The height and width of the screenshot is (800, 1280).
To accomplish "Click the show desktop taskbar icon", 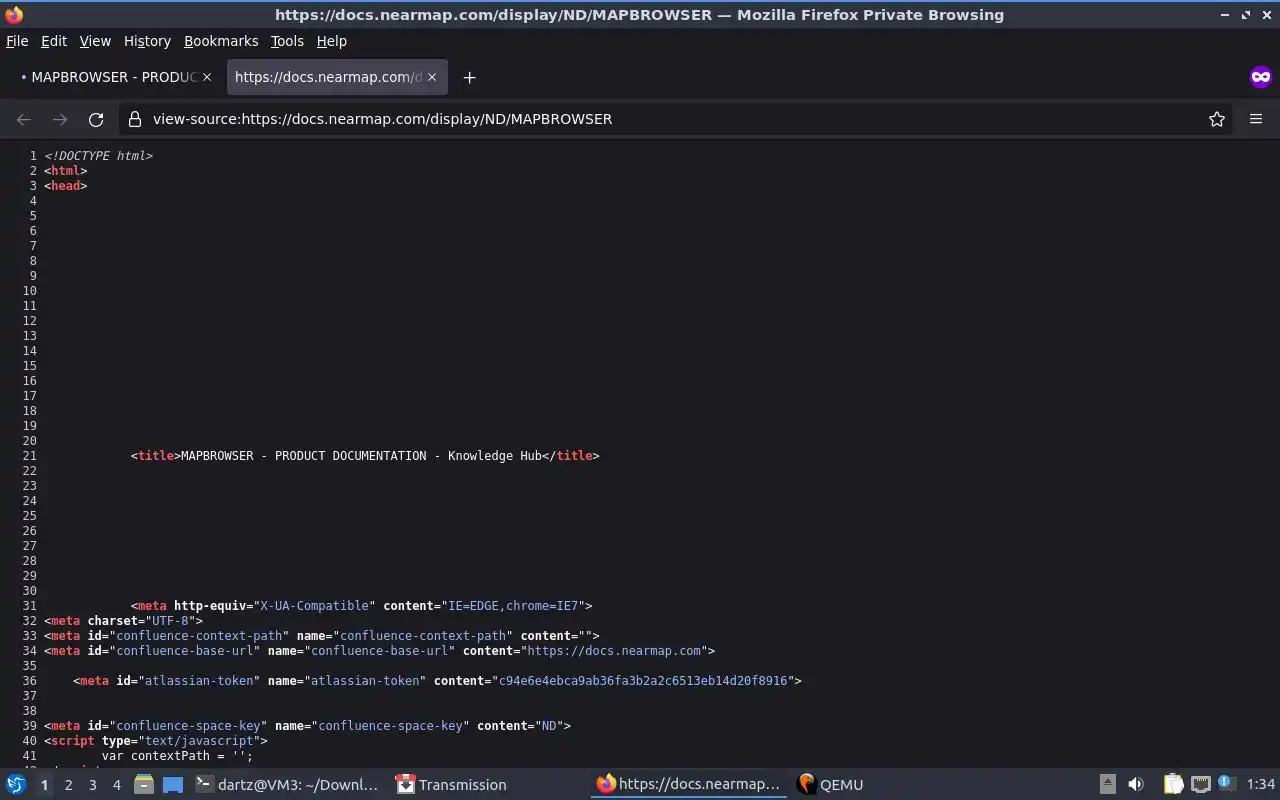I will 173,785.
